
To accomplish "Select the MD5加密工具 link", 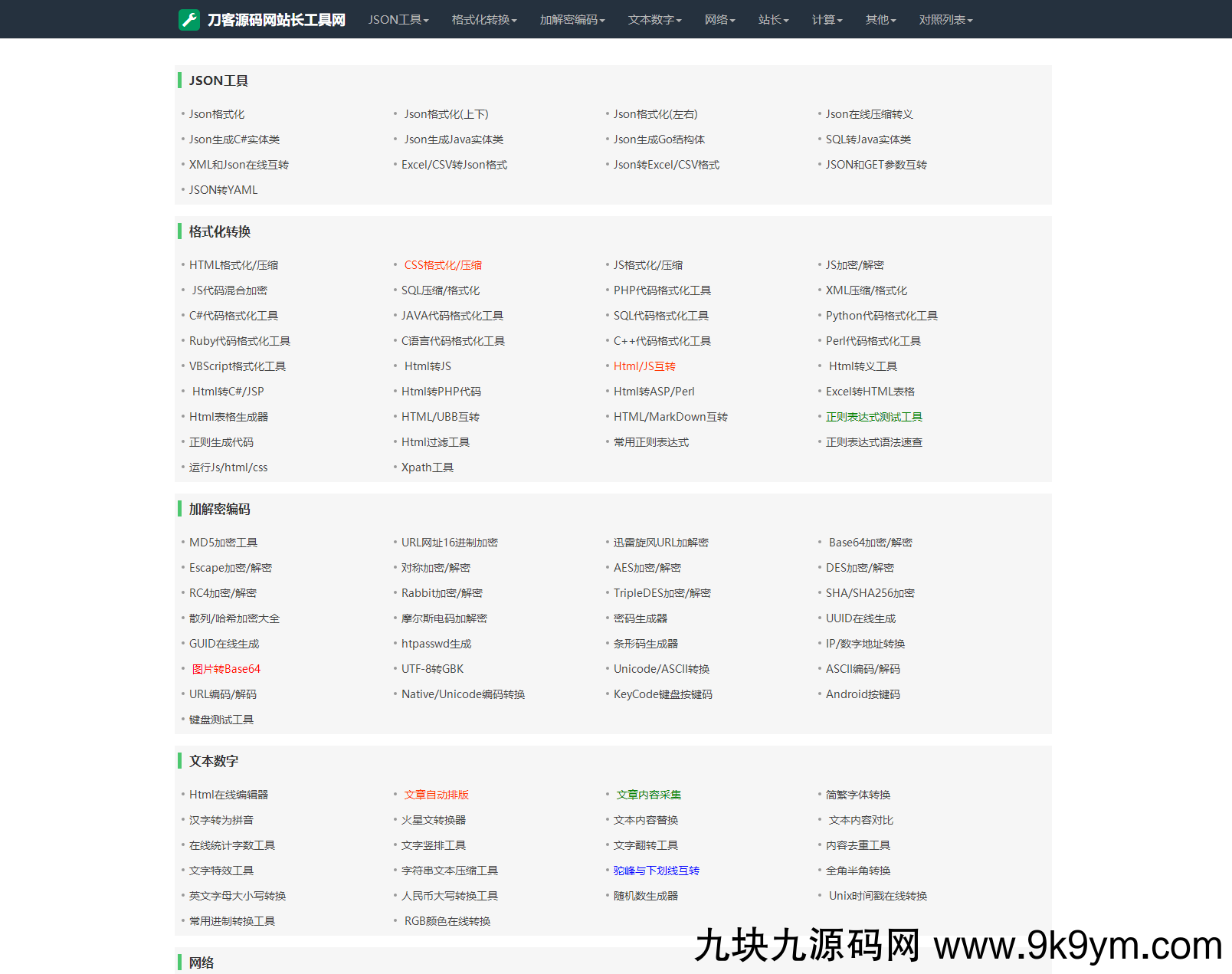I will point(223,543).
